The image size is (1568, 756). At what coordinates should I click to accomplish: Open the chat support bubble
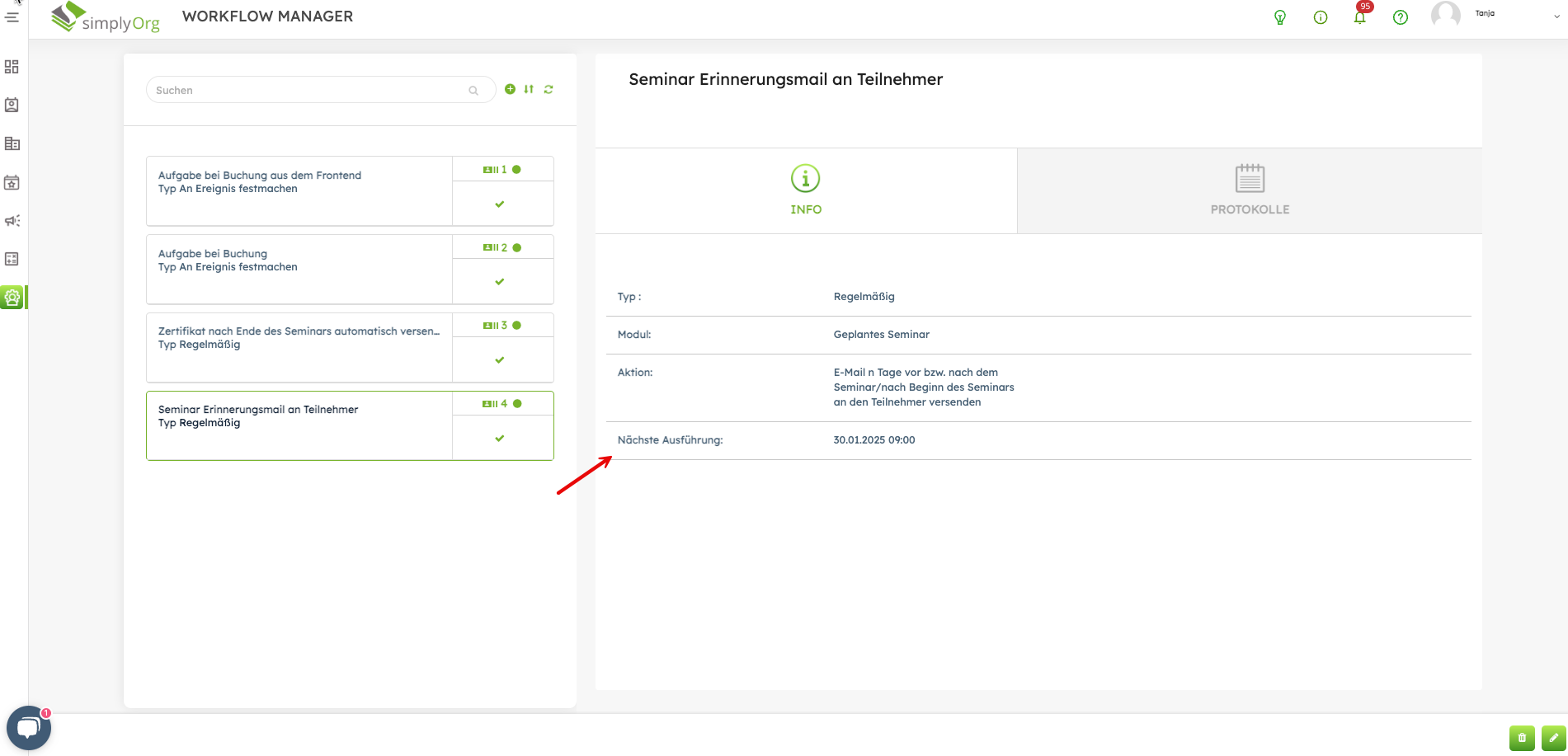pyautogui.click(x=29, y=727)
